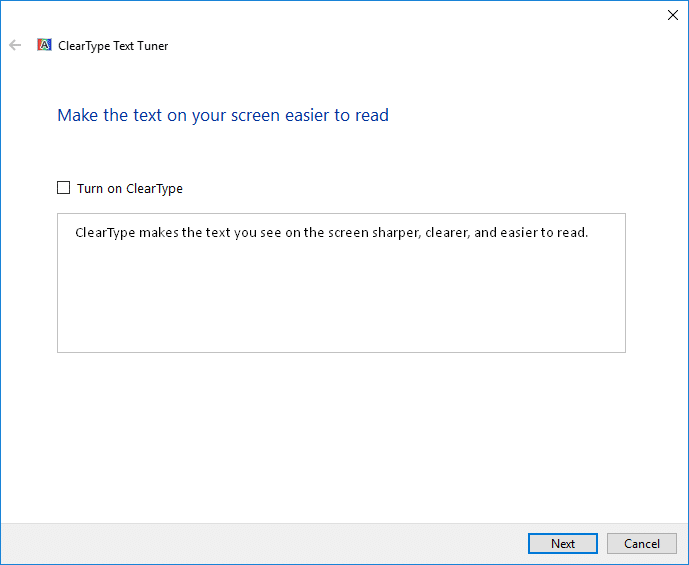Click the "Turn on ClearType" label text
This screenshot has height=565, width=689.
(129, 188)
